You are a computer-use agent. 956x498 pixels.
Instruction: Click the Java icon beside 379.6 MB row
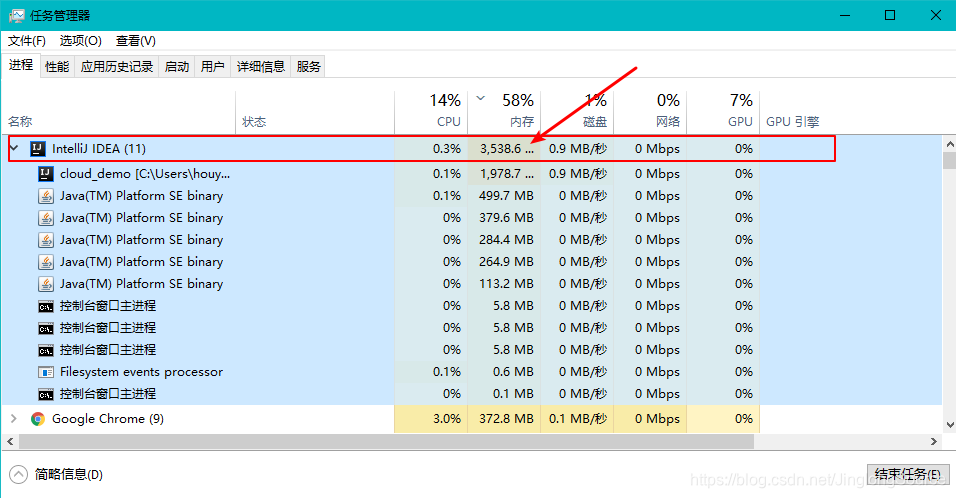46,218
